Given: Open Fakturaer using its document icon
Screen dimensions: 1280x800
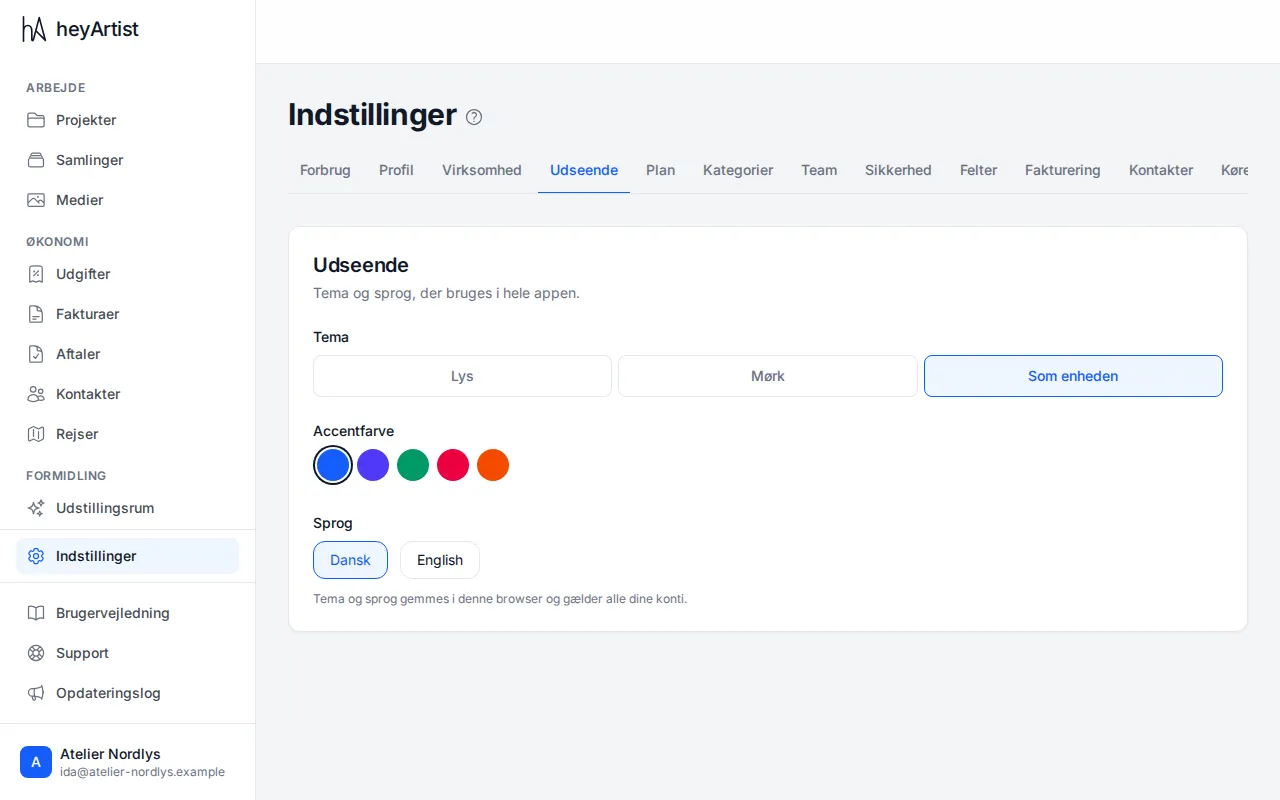Looking at the screenshot, I should click(x=36, y=314).
